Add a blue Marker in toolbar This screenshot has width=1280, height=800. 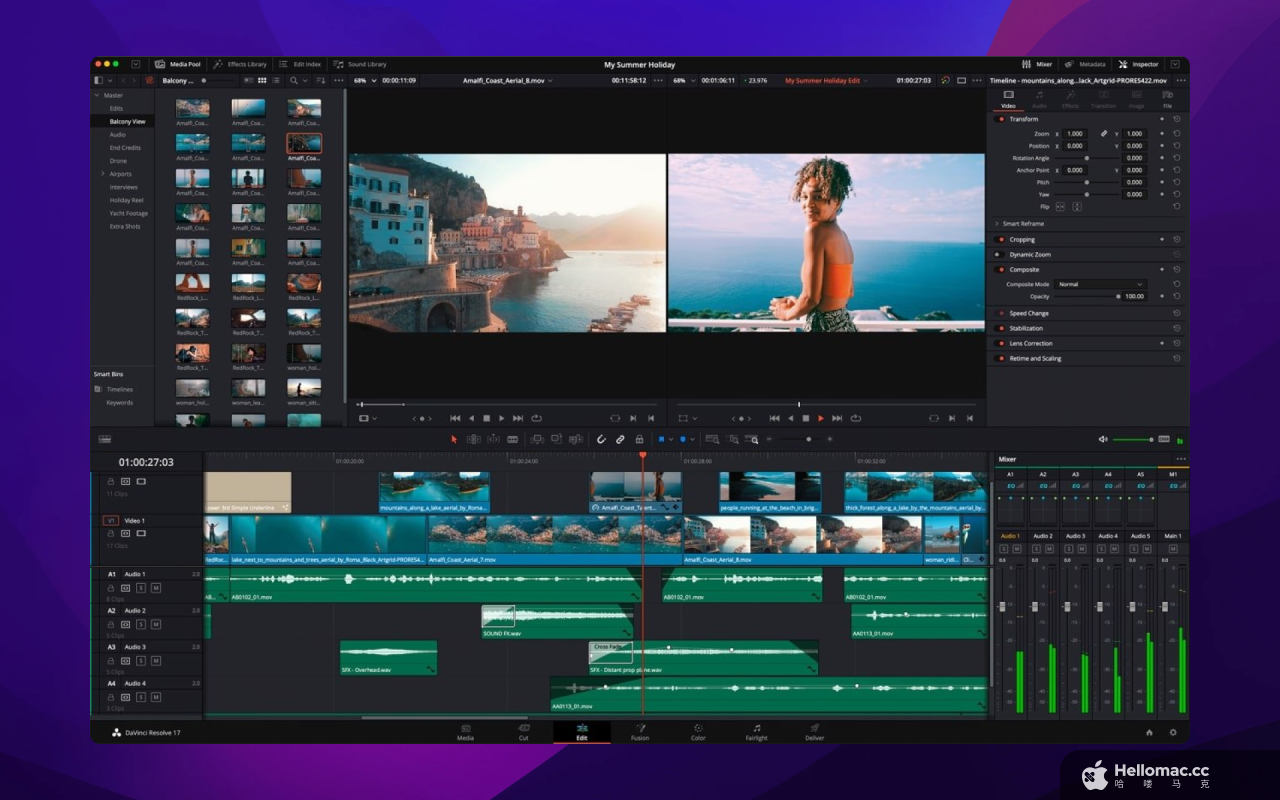(683, 439)
